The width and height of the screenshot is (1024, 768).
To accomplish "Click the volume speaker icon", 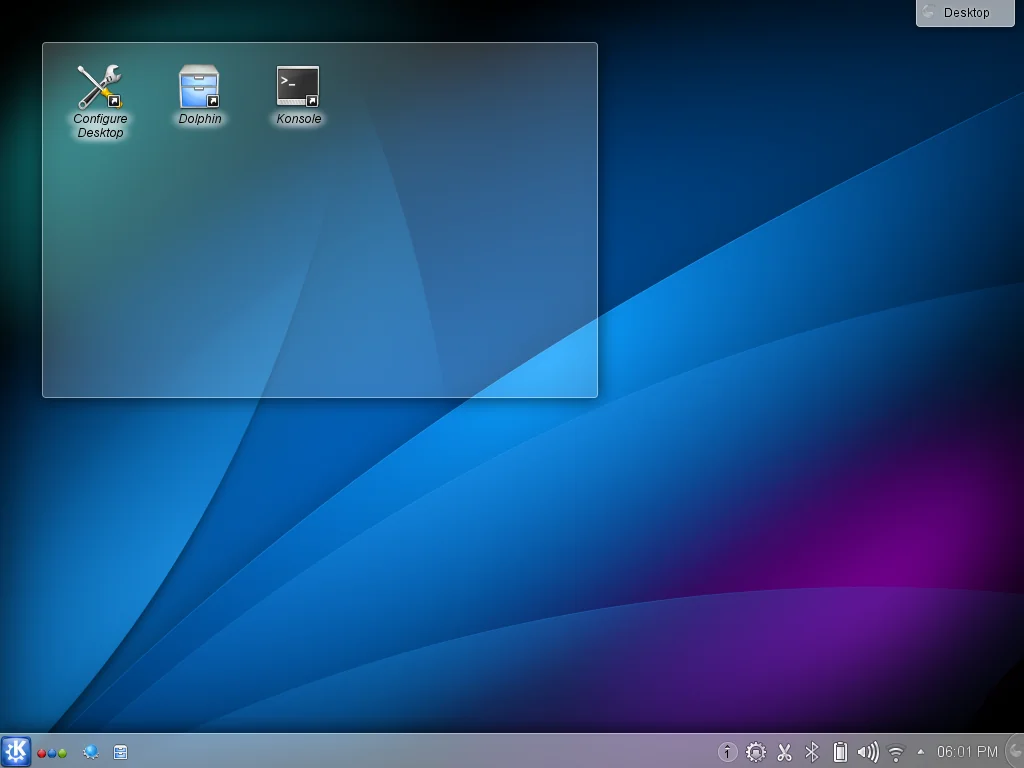I will point(868,752).
